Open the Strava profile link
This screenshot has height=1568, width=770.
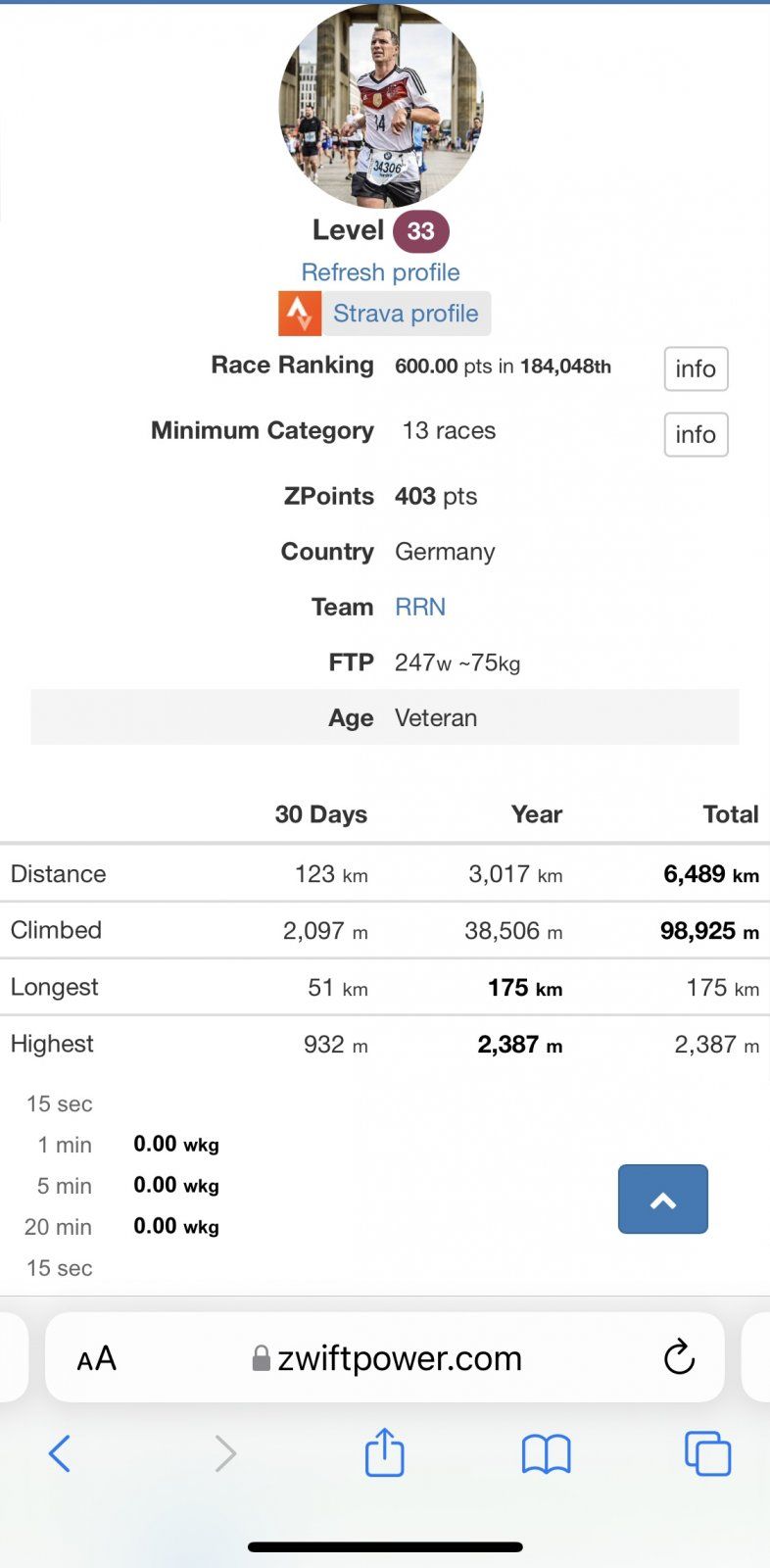pyautogui.click(x=406, y=314)
